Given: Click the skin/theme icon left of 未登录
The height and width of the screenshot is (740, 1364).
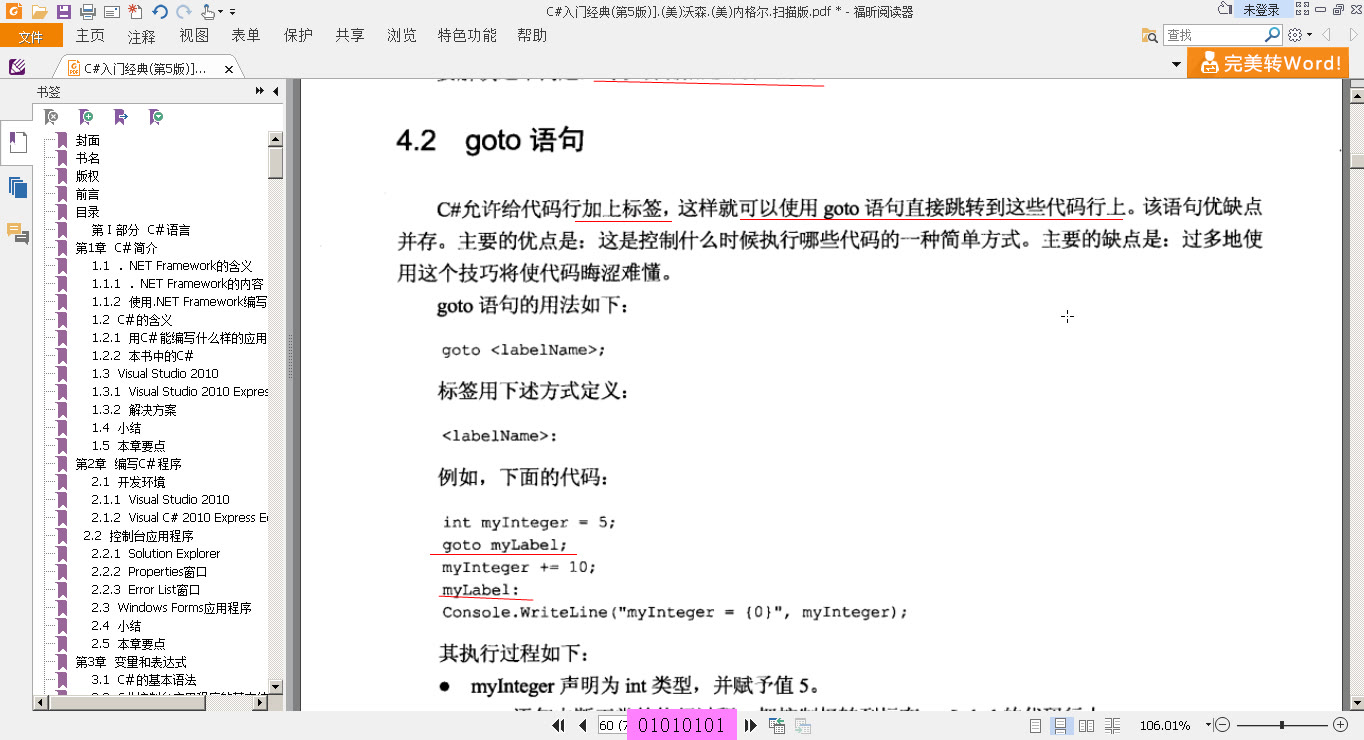Looking at the screenshot, I should click(1225, 9).
